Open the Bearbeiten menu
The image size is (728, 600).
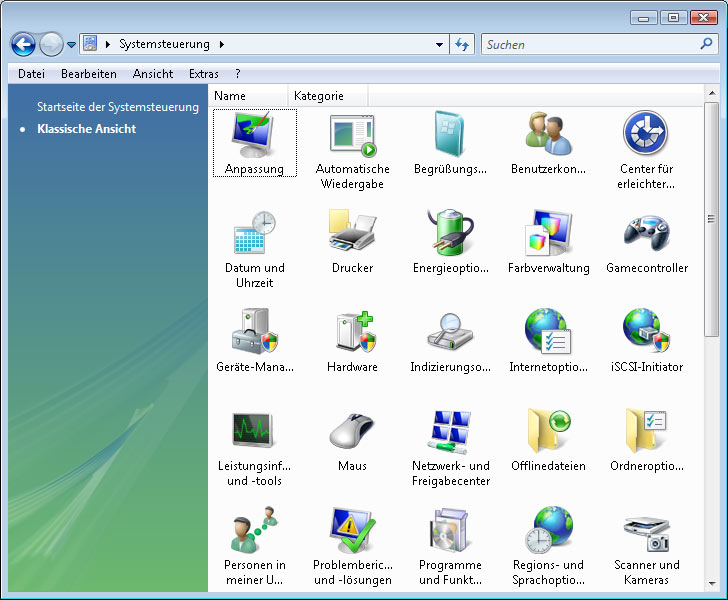tap(89, 74)
